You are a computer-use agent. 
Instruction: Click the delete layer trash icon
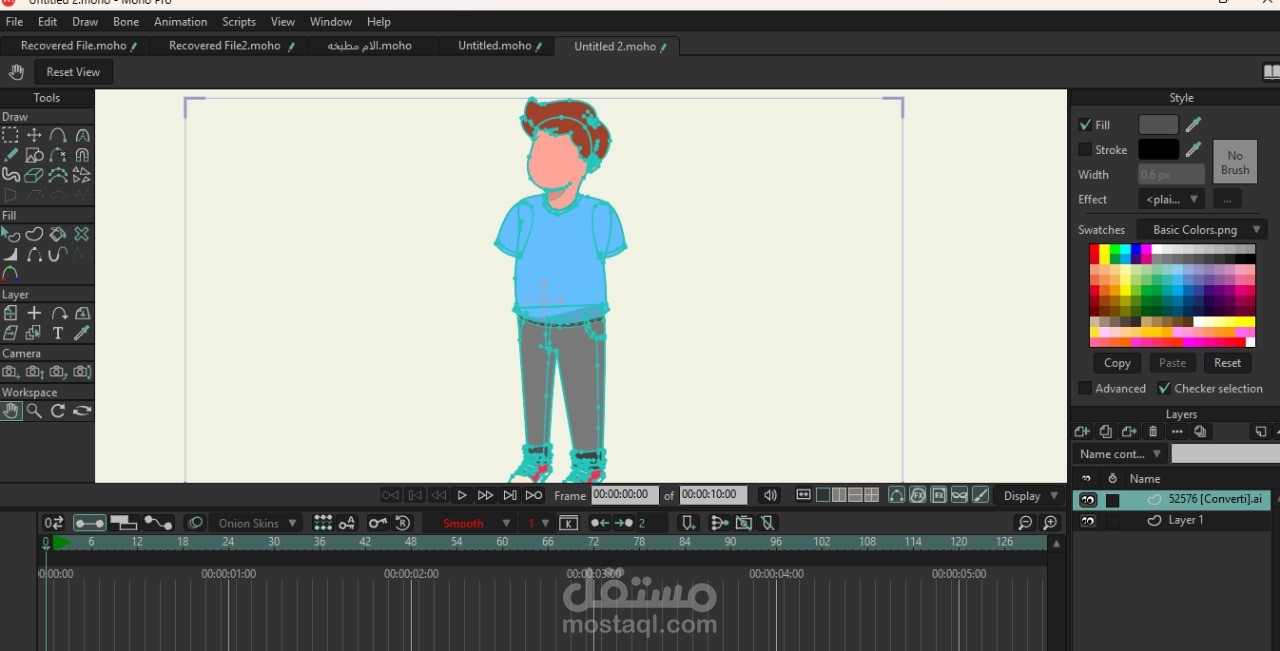[1153, 432]
